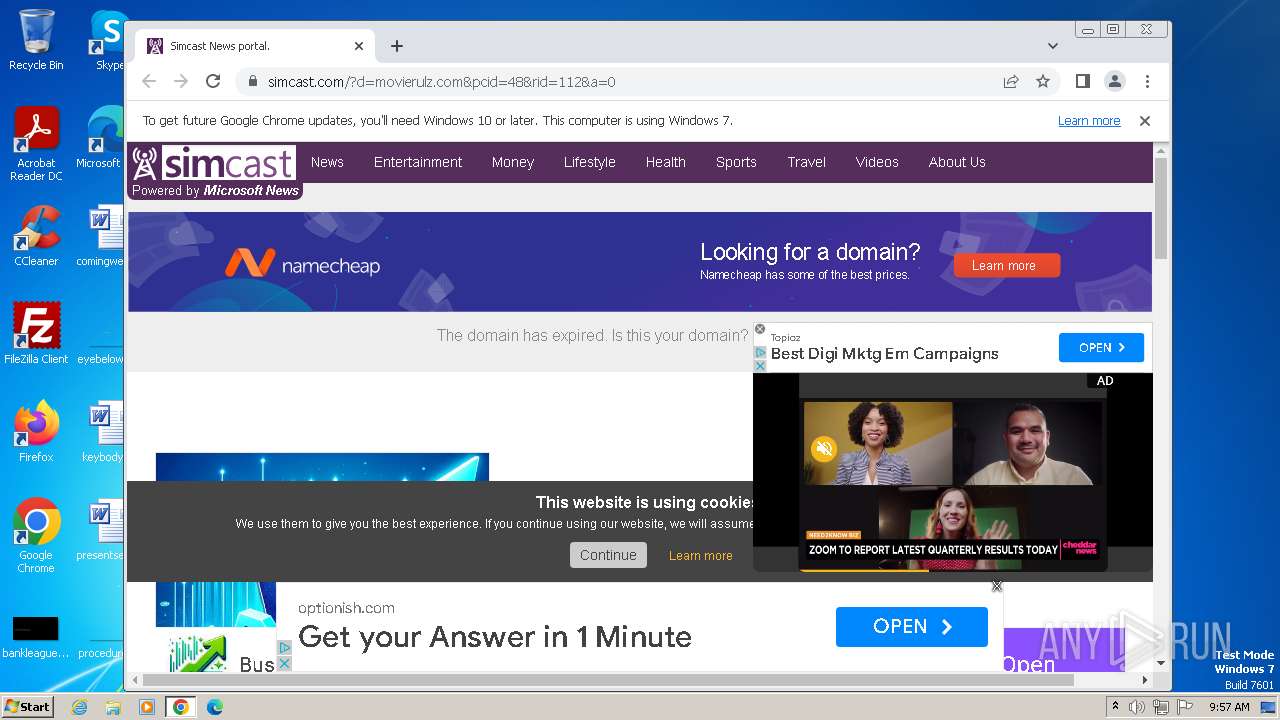Image resolution: width=1280 pixels, height=720 pixels.
Task: Launch Firefox from the desktop
Action: coord(36,432)
